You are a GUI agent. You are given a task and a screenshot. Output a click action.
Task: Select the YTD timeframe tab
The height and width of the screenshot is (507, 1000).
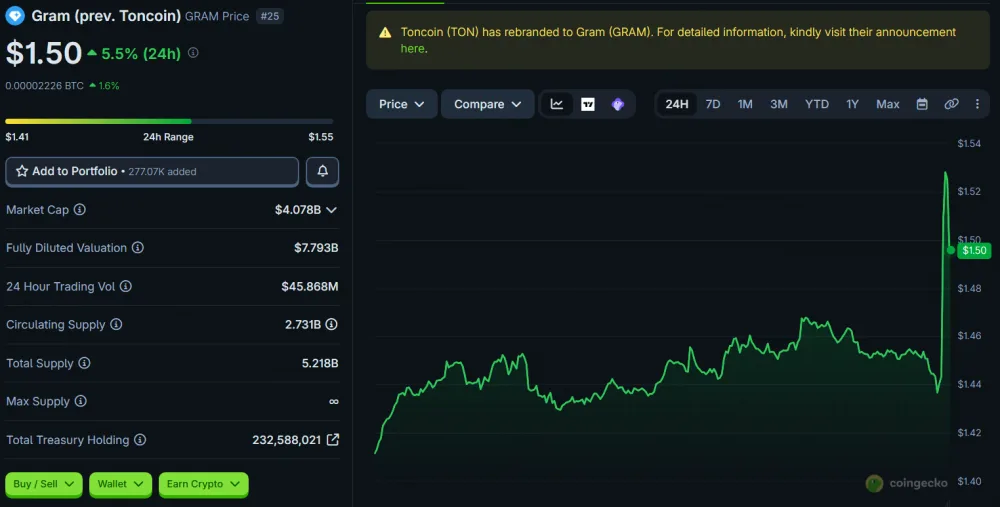817,104
